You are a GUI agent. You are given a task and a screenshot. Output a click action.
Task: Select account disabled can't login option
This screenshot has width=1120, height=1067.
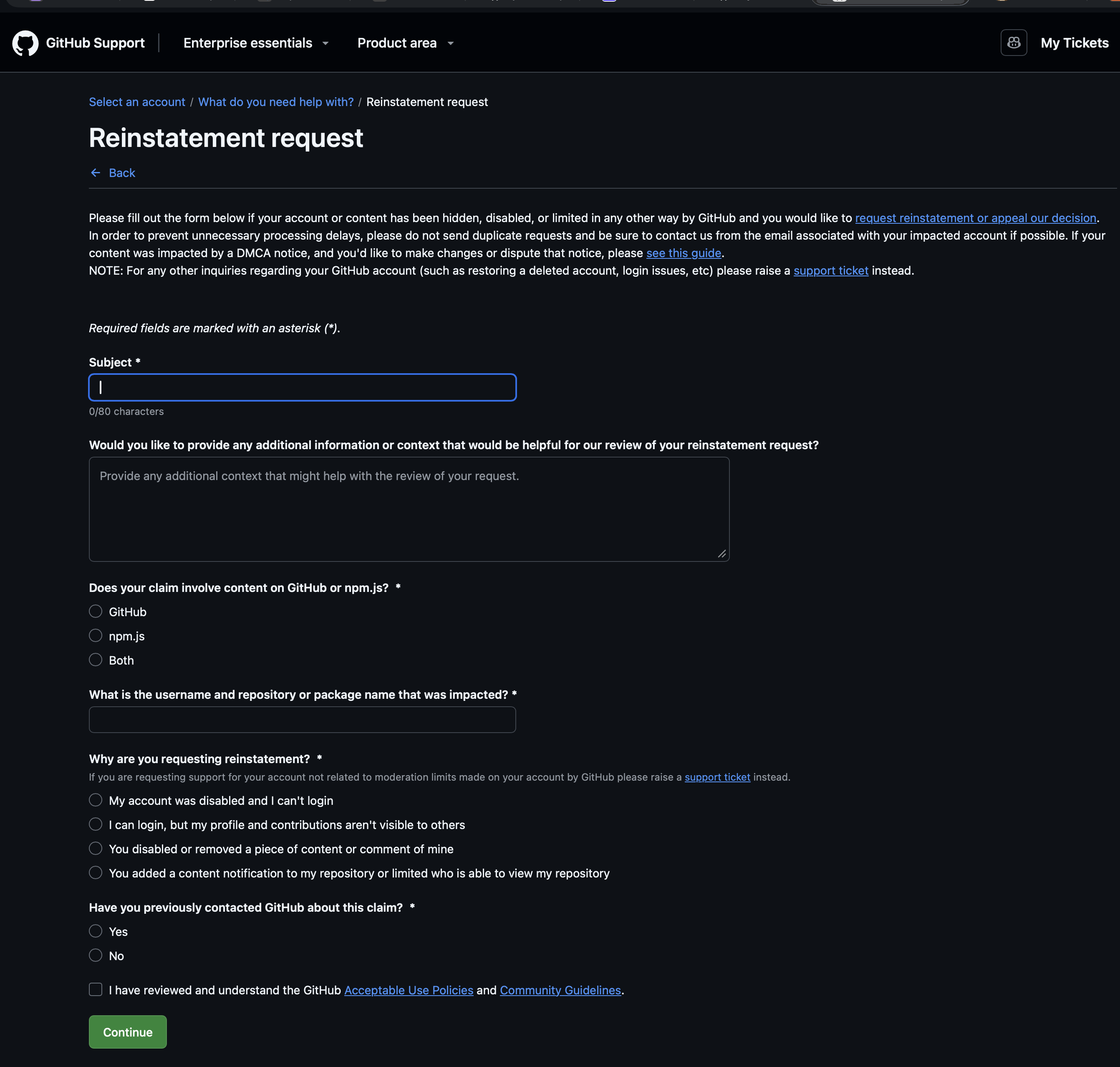coord(96,800)
